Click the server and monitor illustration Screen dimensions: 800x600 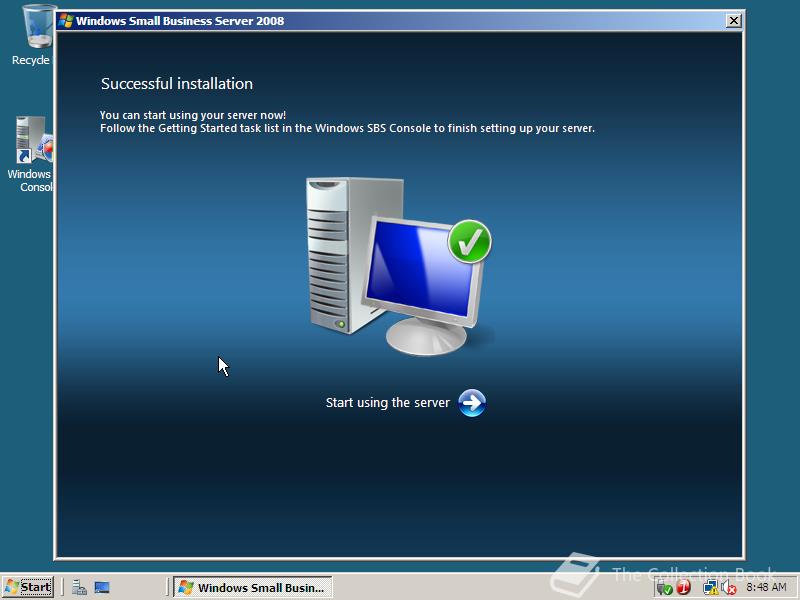399,266
